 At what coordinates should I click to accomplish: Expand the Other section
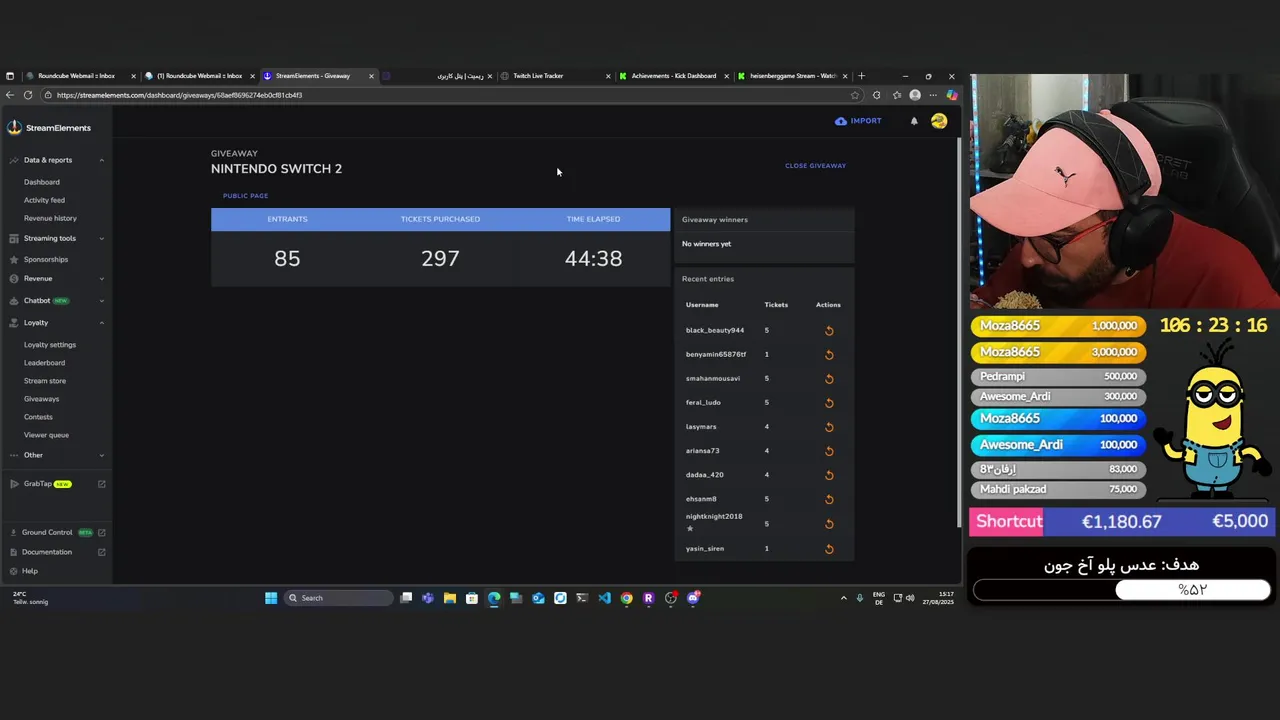click(x=56, y=455)
